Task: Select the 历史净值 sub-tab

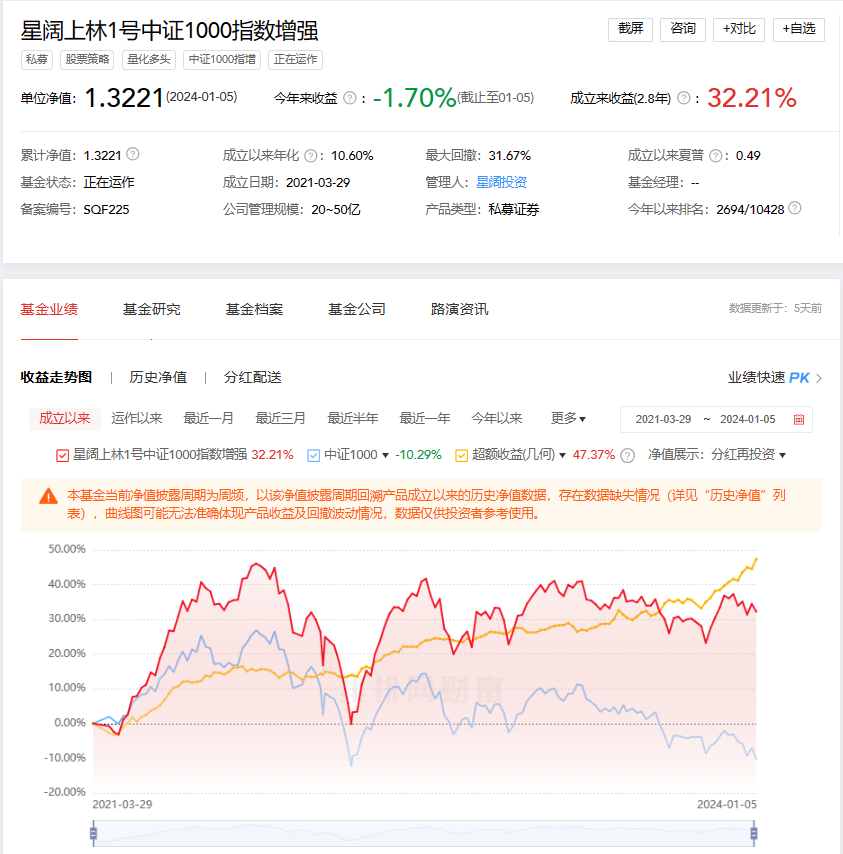Action: [x=158, y=377]
